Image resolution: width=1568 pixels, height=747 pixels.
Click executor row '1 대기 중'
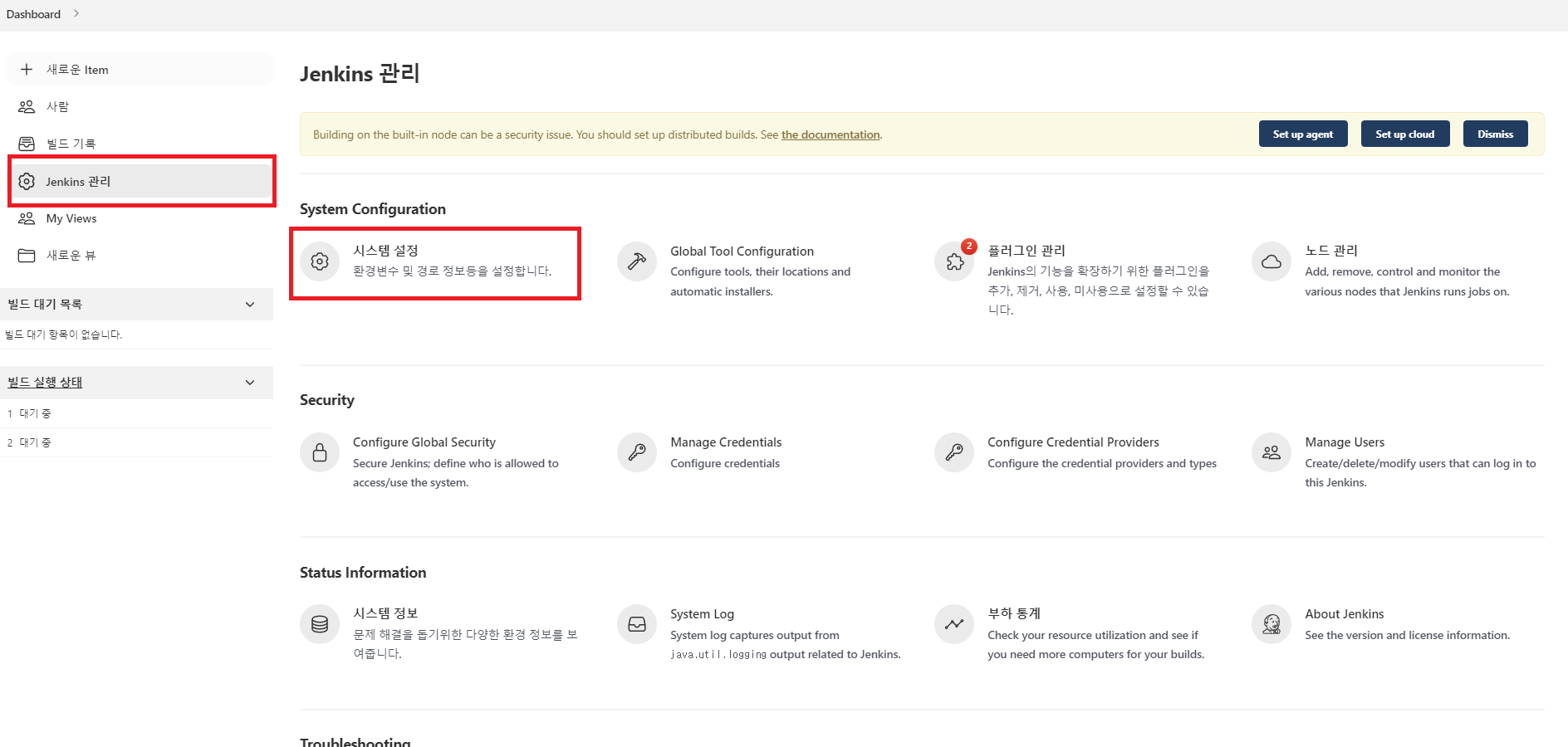coord(136,413)
